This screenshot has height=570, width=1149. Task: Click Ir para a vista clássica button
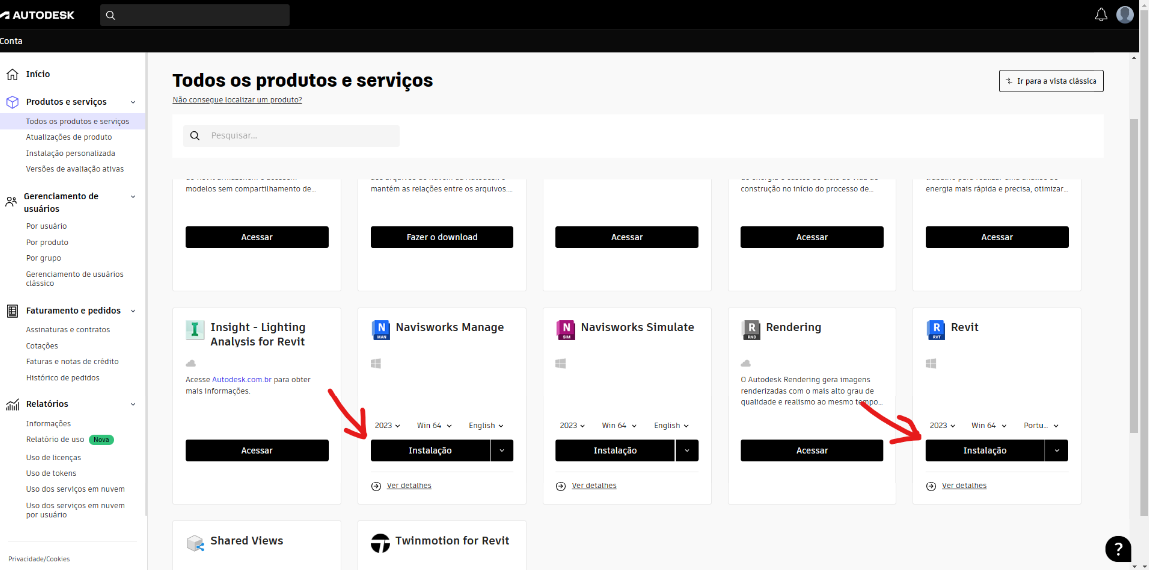[x=1050, y=81]
